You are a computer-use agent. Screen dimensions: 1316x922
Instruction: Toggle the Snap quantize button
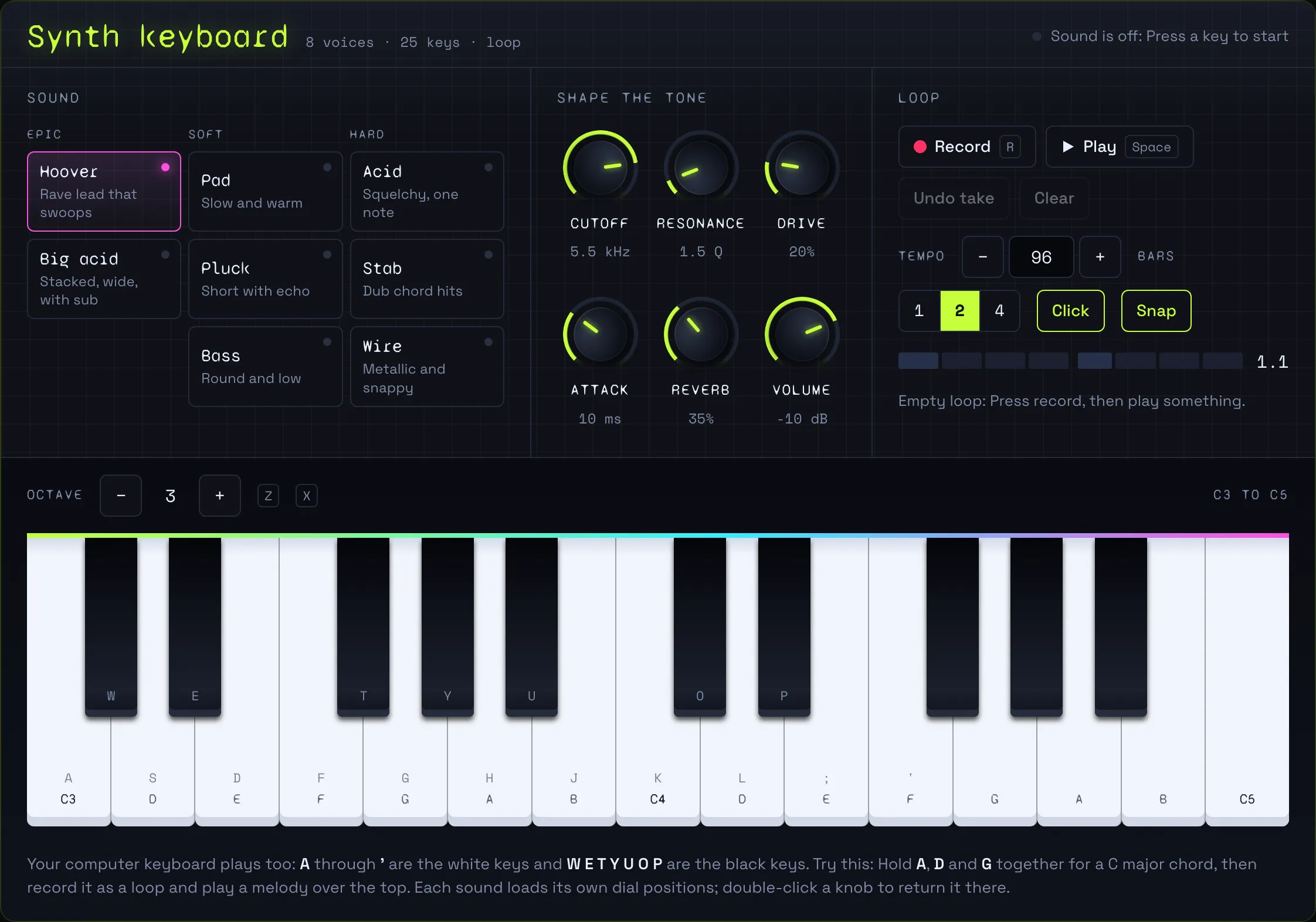pyautogui.click(x=1156, y=311)
